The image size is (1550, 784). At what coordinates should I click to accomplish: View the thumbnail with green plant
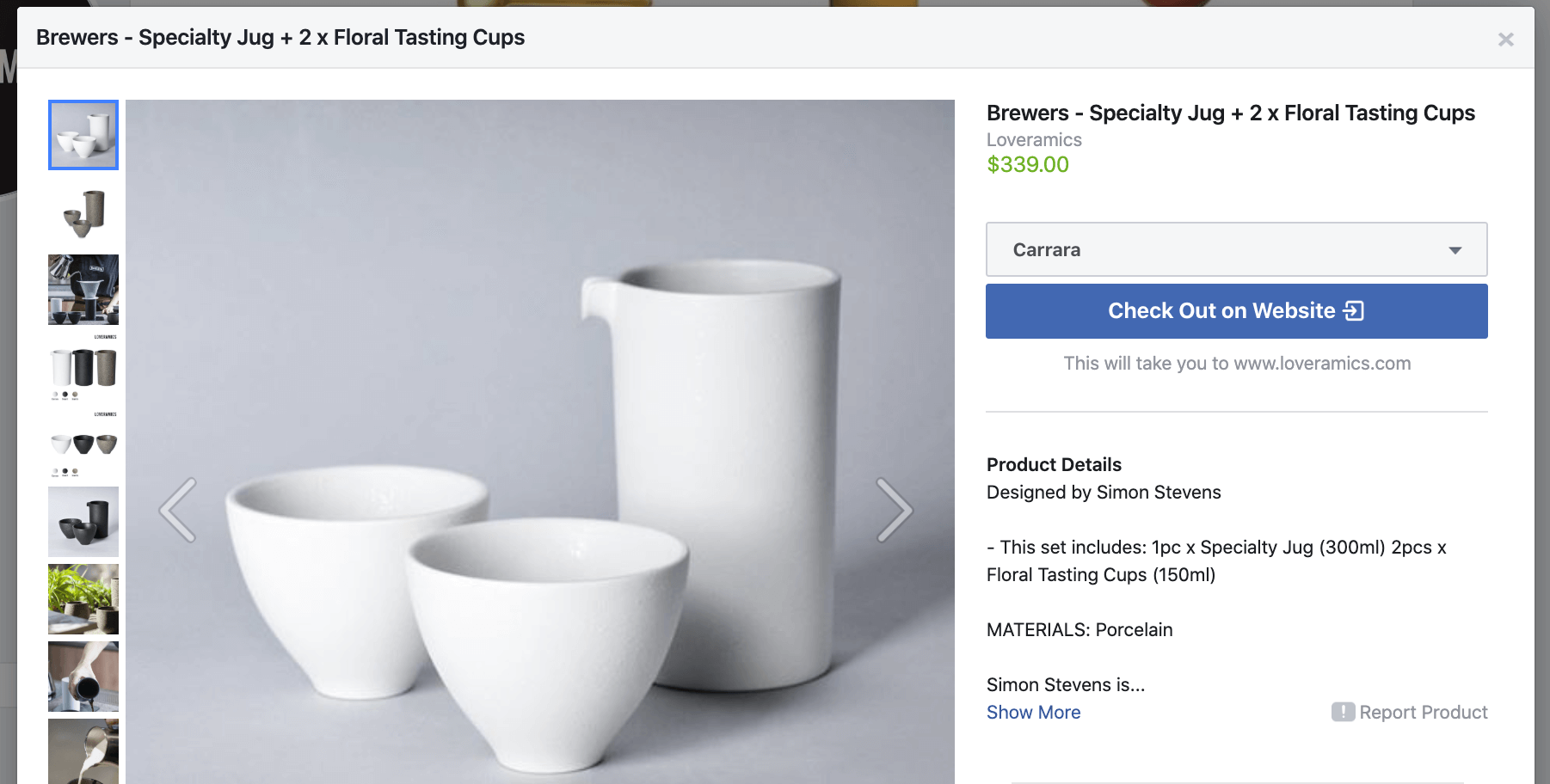[83, 599]
